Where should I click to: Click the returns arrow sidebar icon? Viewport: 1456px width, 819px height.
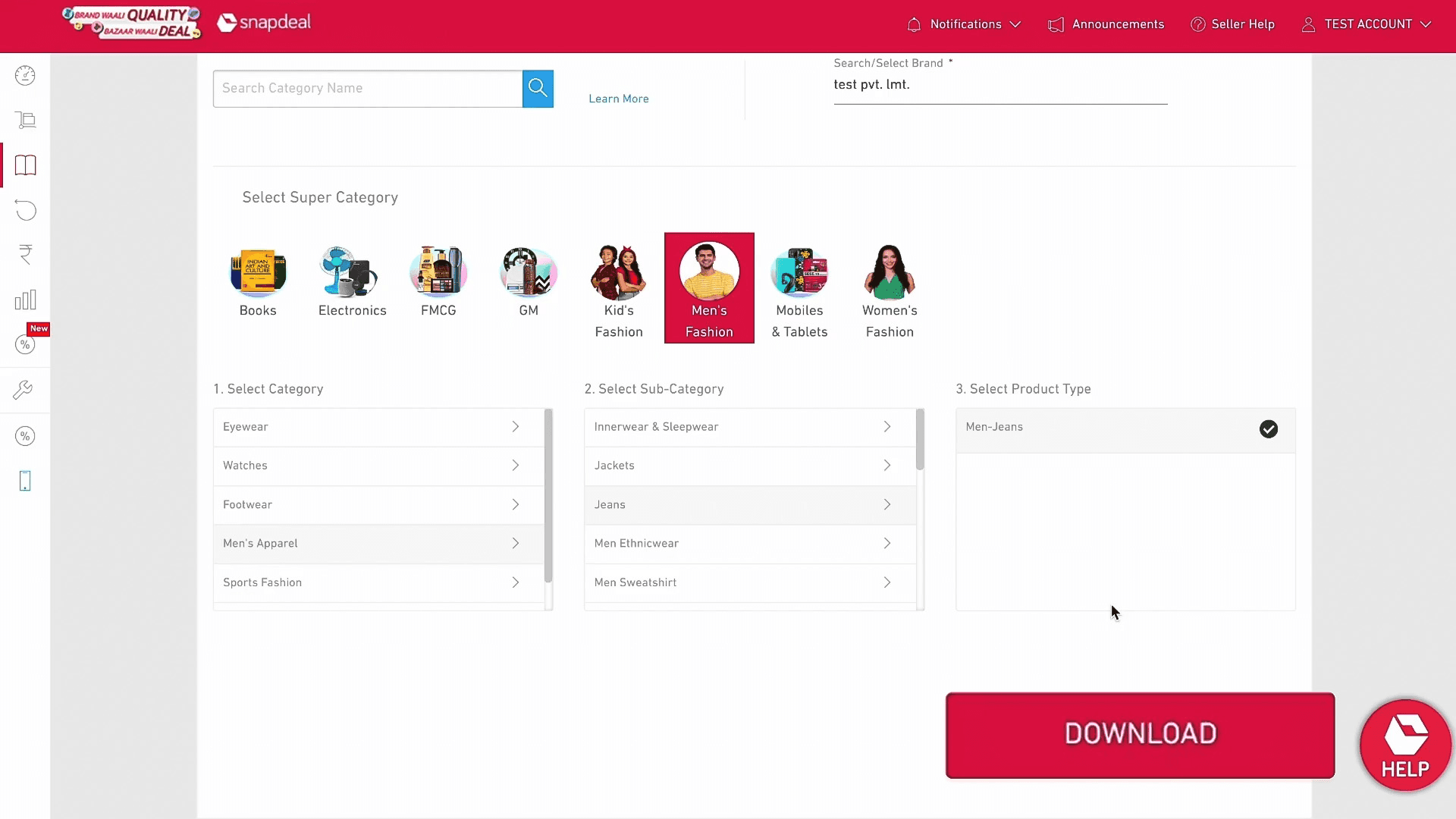25,210
